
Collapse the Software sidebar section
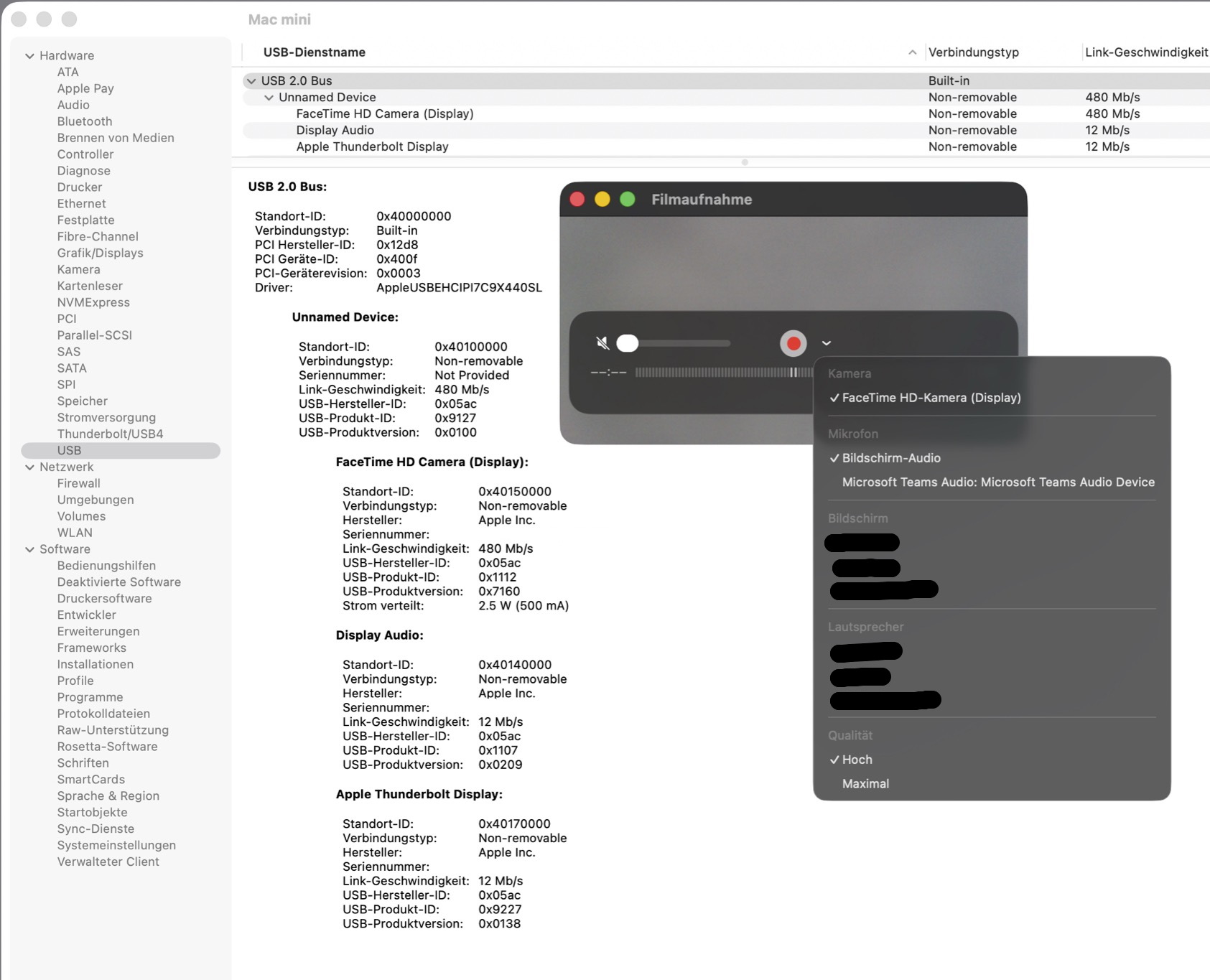pyautogui.click(x=29, y=550)
